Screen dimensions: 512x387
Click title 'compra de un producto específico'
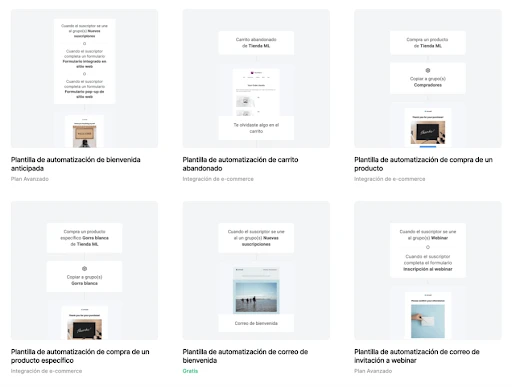[x=80, y=356]
